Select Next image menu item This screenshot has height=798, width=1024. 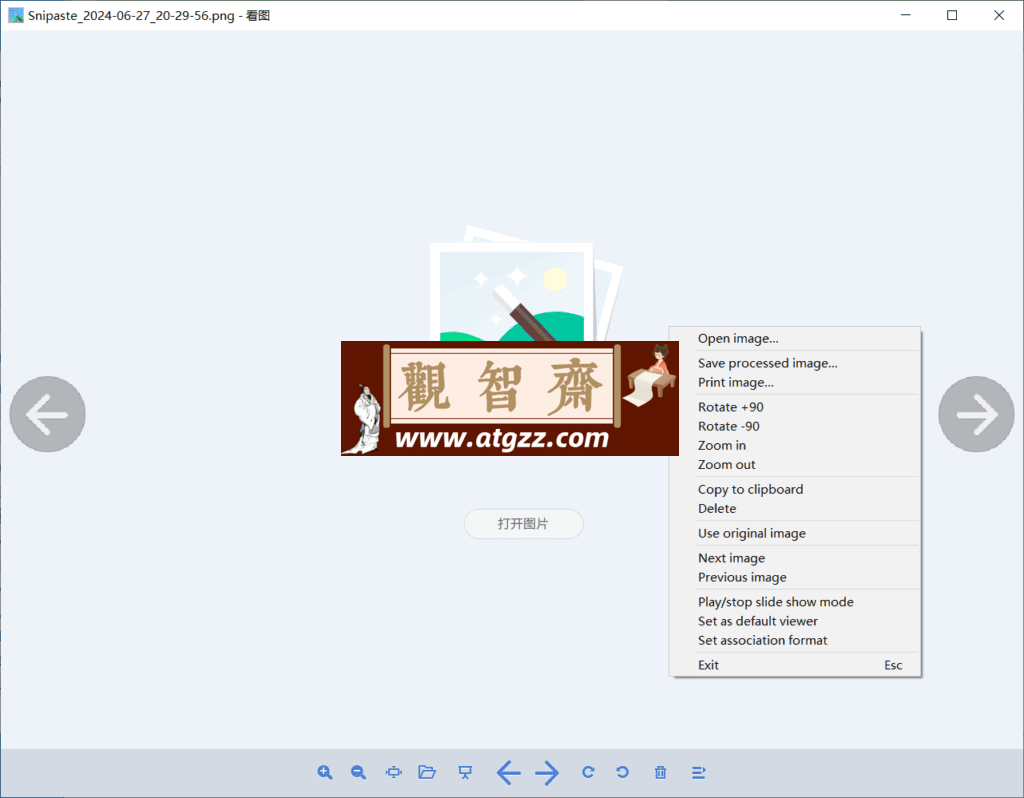pos(795,558)
